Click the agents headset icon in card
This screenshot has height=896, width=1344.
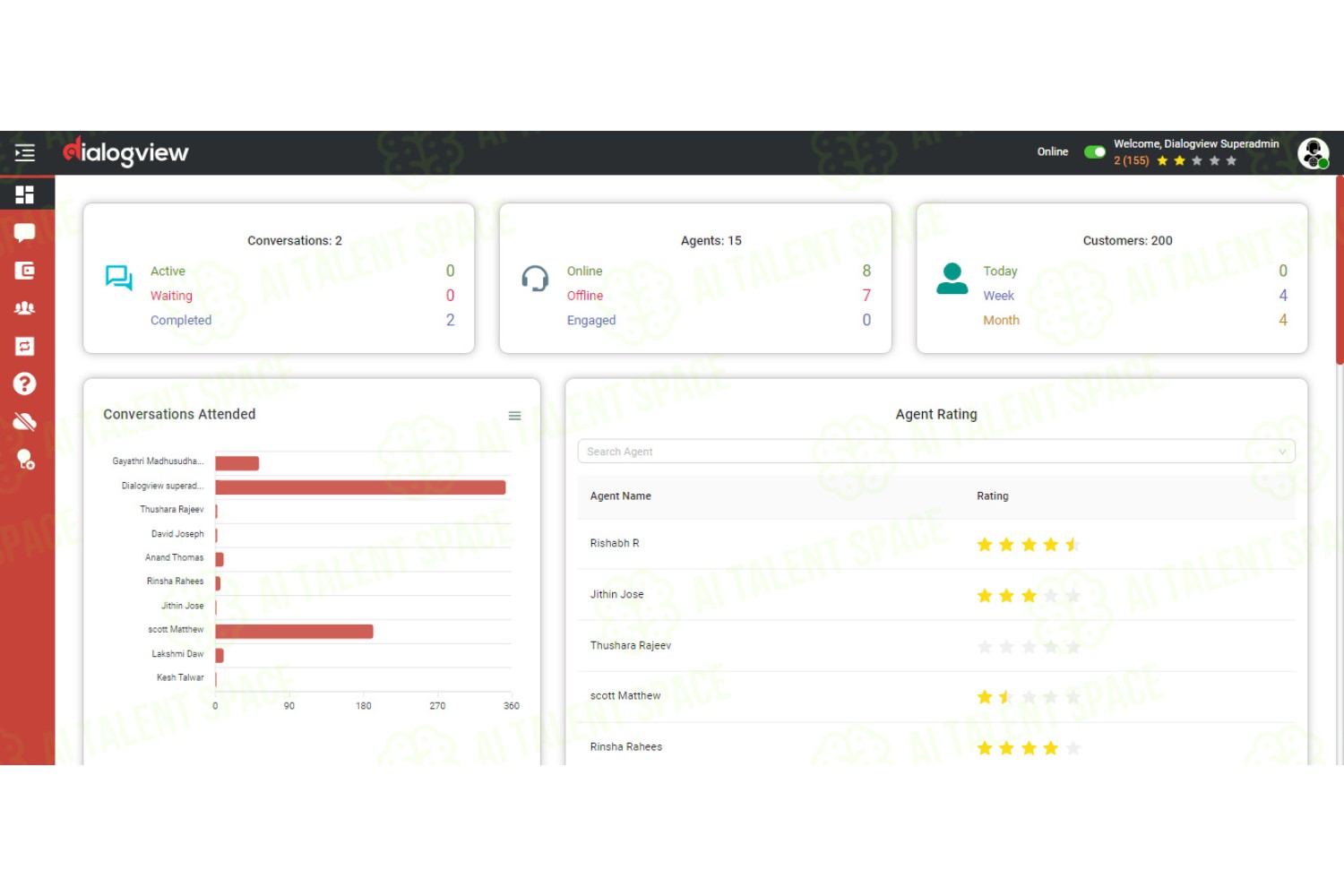535,279
